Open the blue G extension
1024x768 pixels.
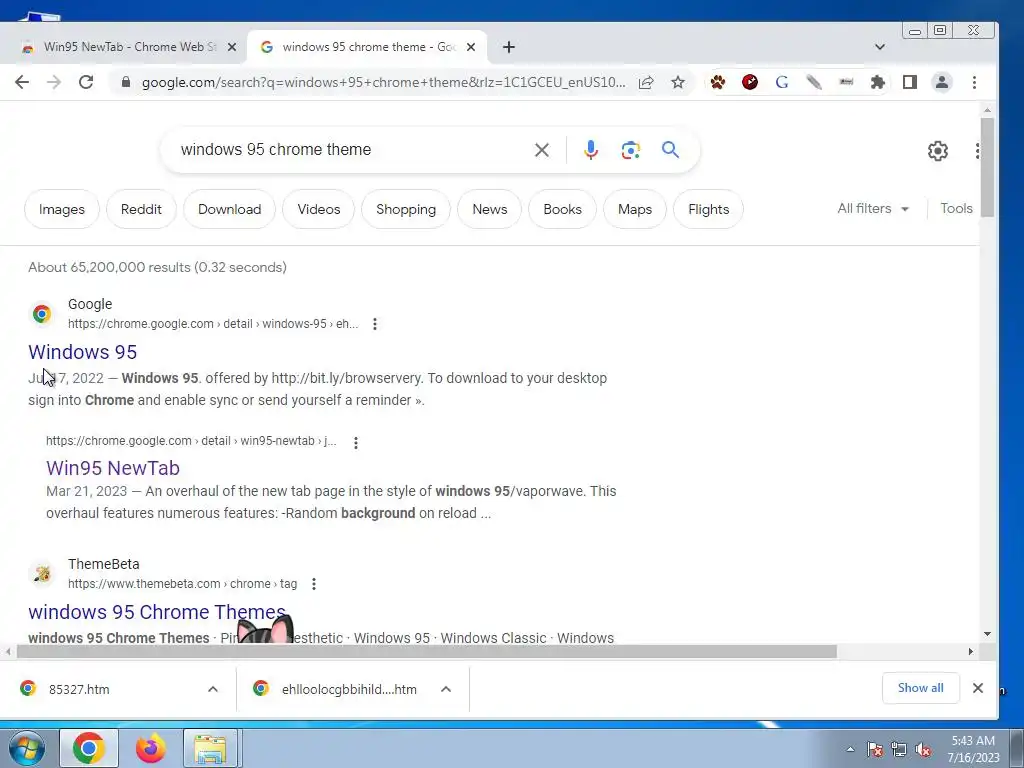tap(782, 82)
